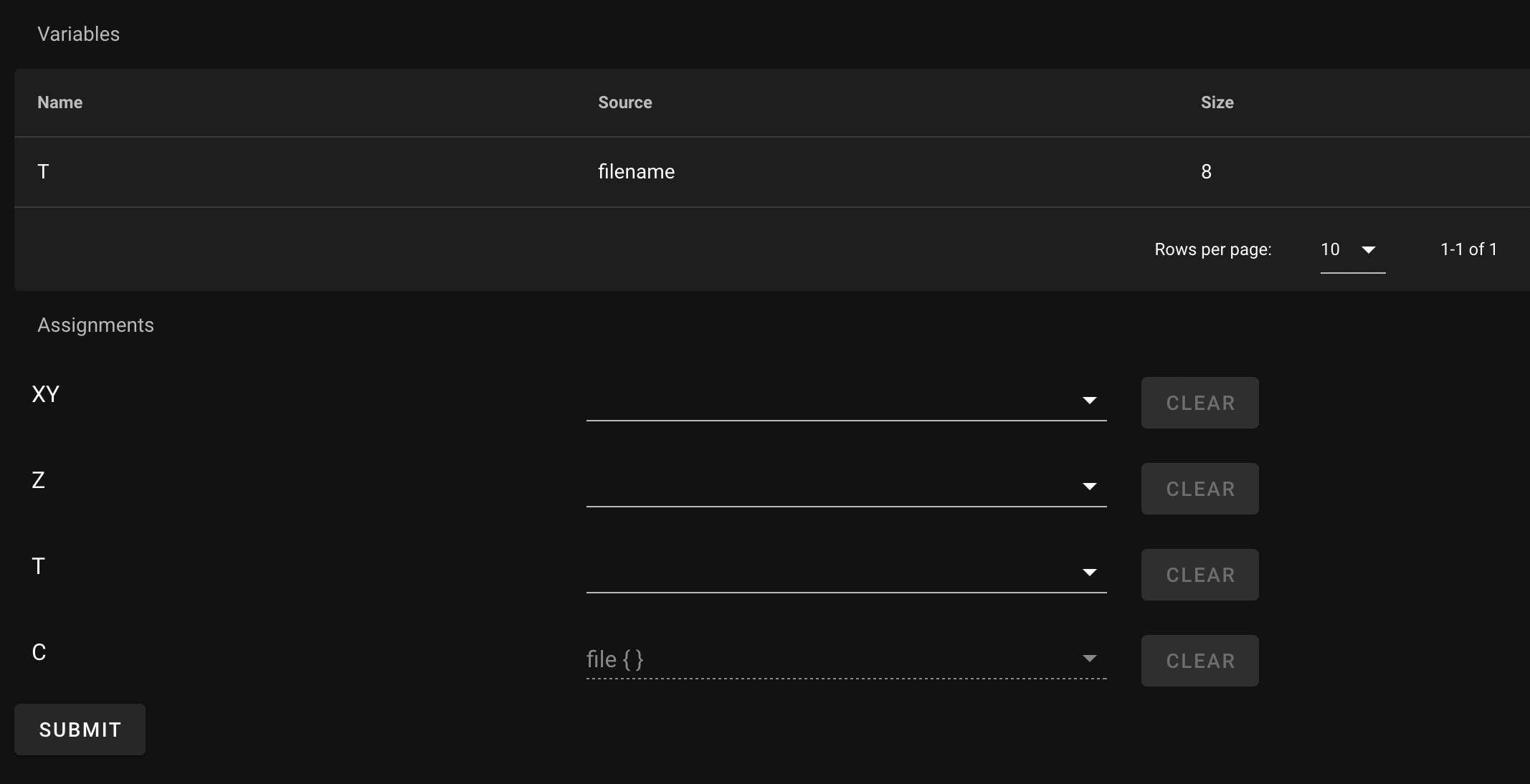Open the T assignment dropdown arrow
The width and height of the screenshot is (1530, 784).
click(x=1089, y=573)
